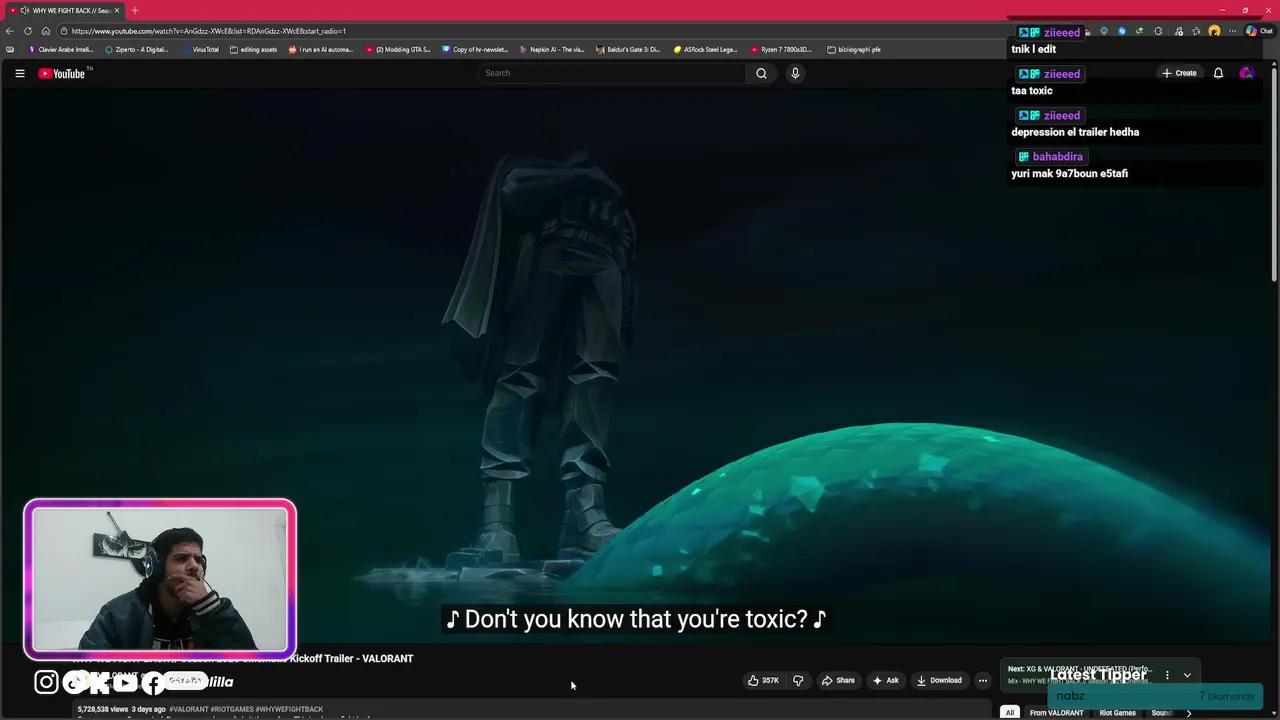
Task: Click the Kickoff Trailer - VALORANT title
Action: click(351, 659)
